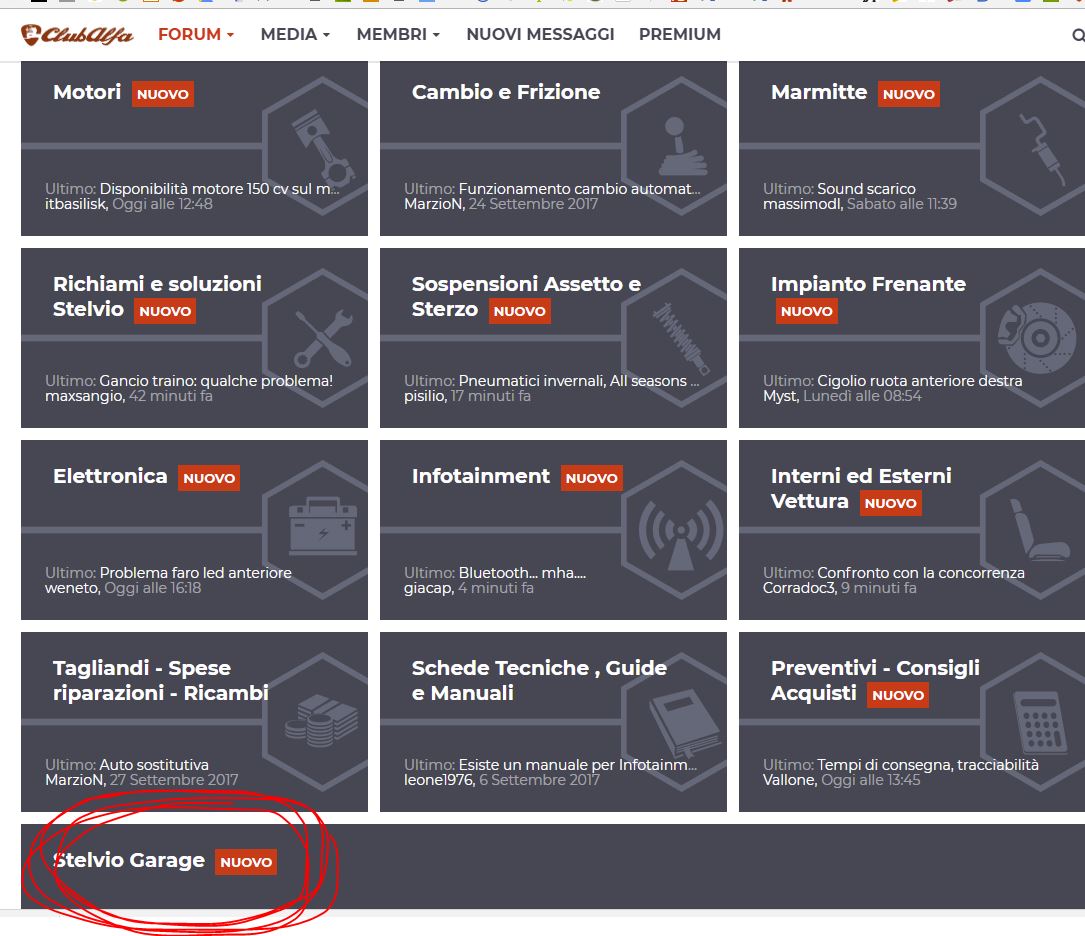Viewport: 1085px width, 936px height.
Task: Click the book icon in Schede Tecniche card
Action: [x=685, y=724]
